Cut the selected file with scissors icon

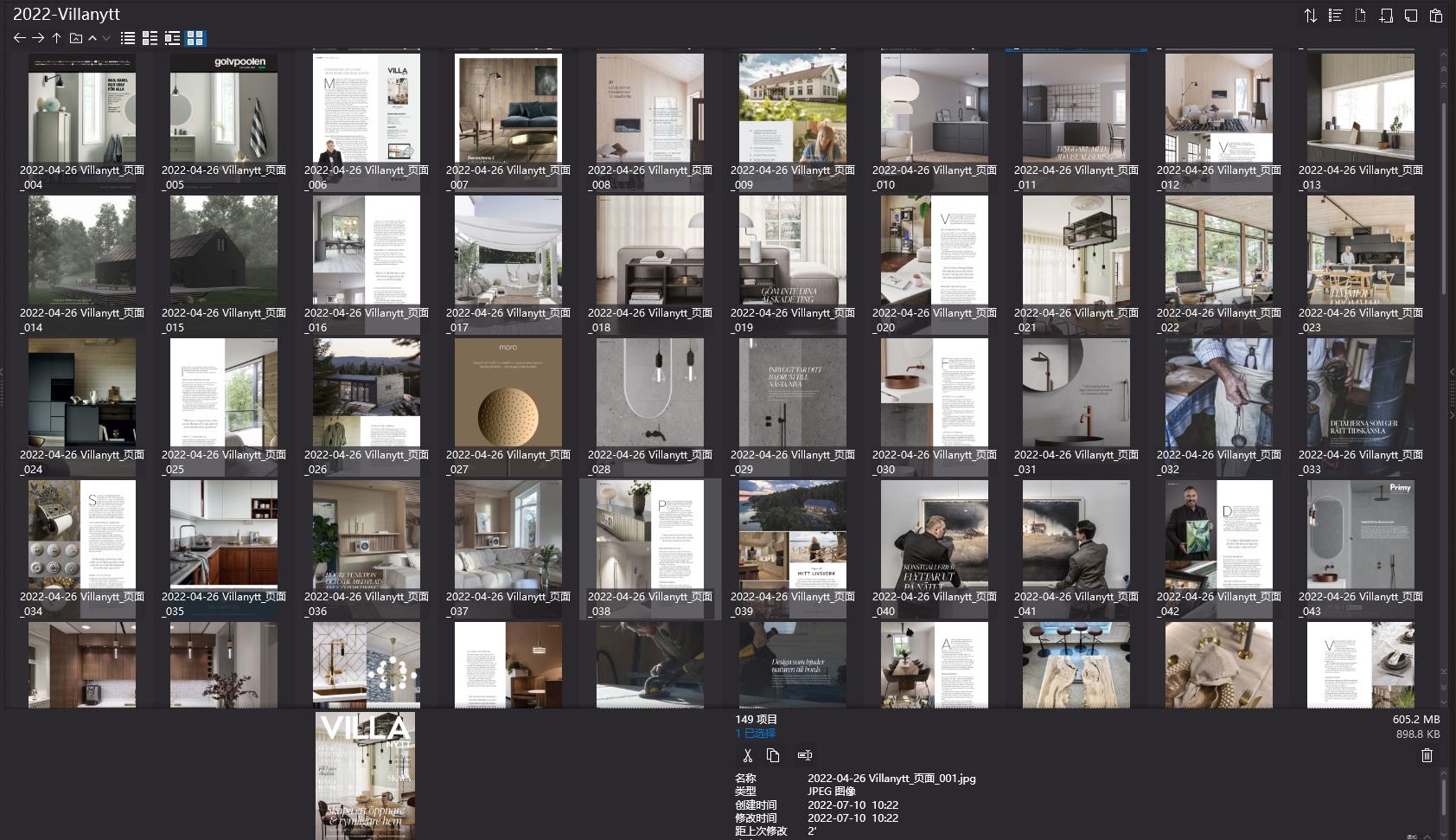[x=747, y=755]
